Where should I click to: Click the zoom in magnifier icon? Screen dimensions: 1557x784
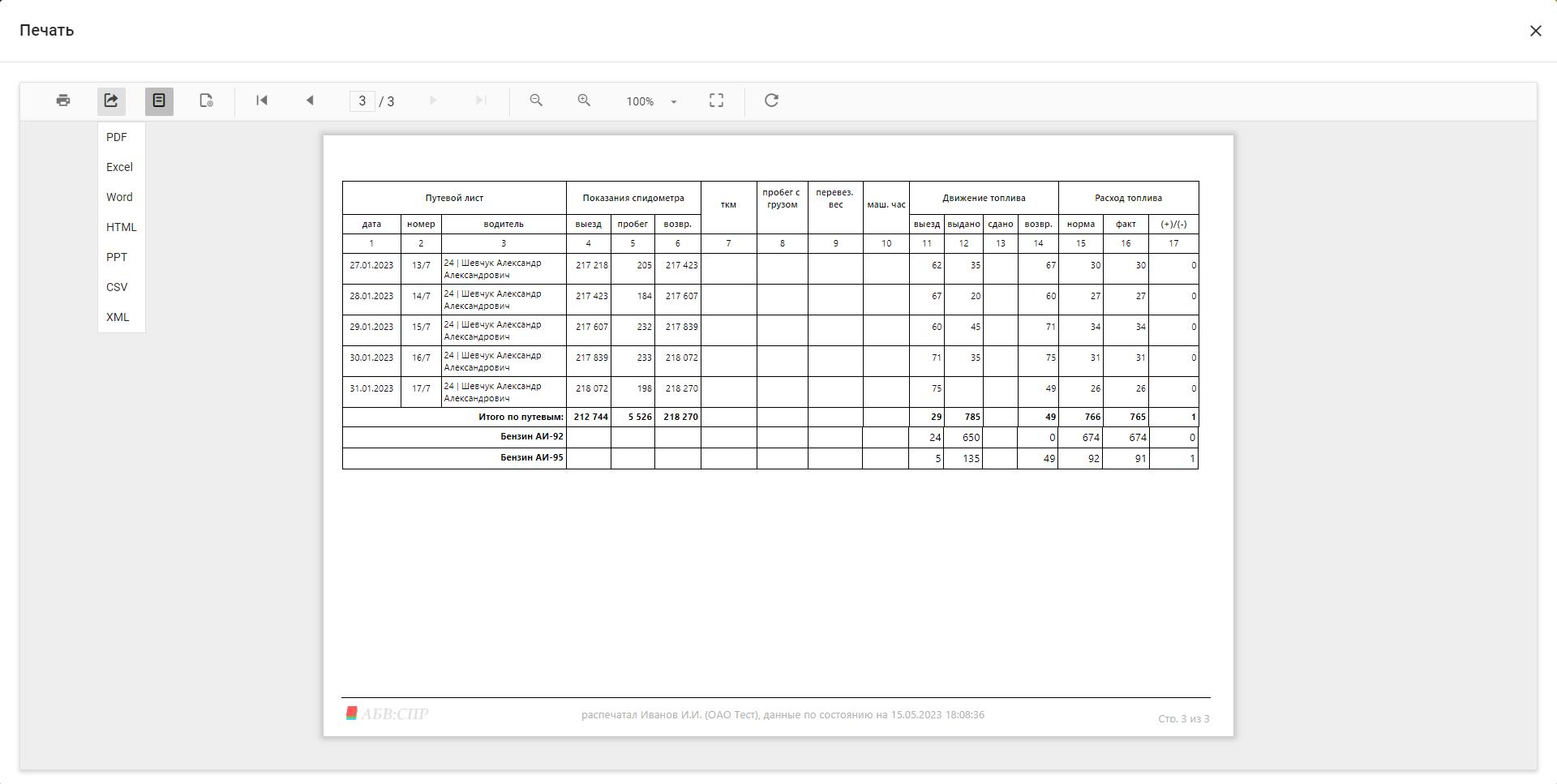584,101
